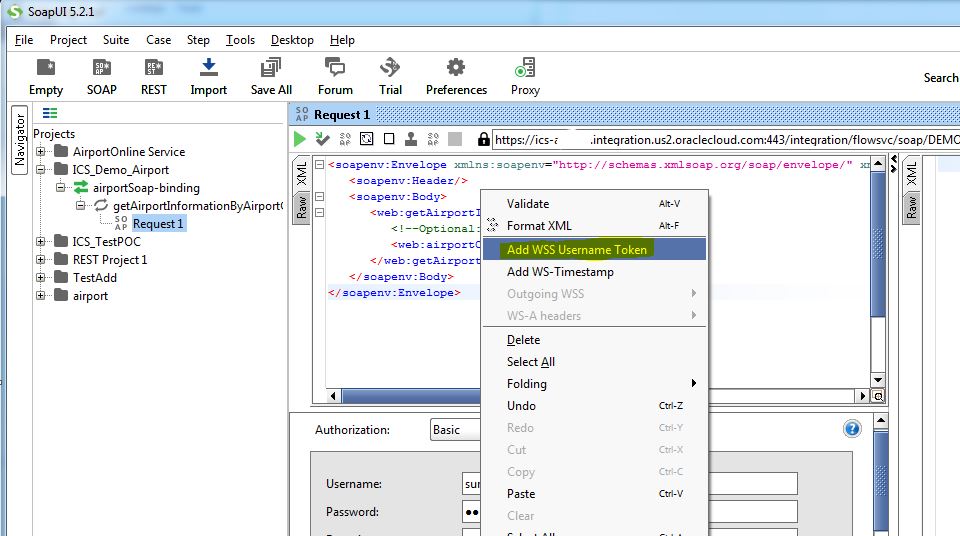Viewport: 960px width, 536px height.
Task: Select Validate in context menu
Action: tap(594, 203)
